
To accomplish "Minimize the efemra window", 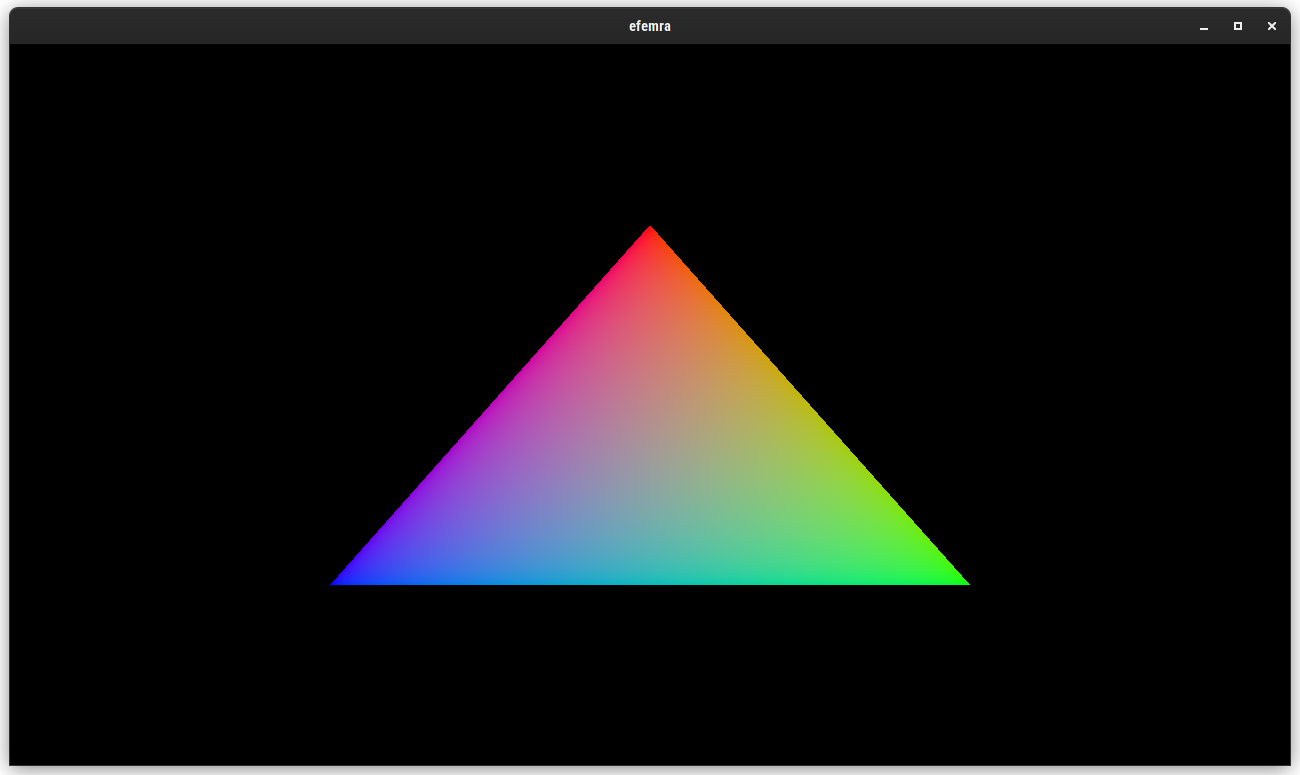I will coord(1204,27).
